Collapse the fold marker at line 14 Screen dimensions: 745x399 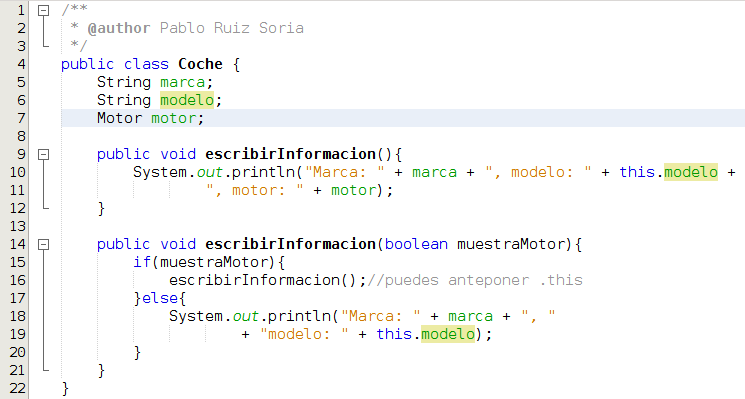click(43, 244)
